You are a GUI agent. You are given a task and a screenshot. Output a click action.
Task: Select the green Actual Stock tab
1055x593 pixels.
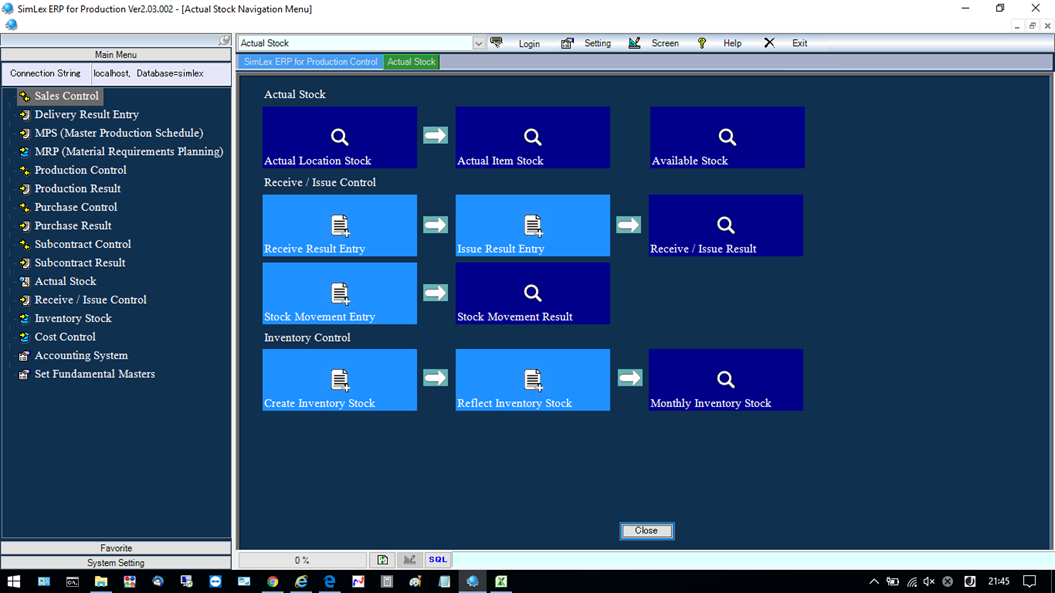tap(411, 62)
